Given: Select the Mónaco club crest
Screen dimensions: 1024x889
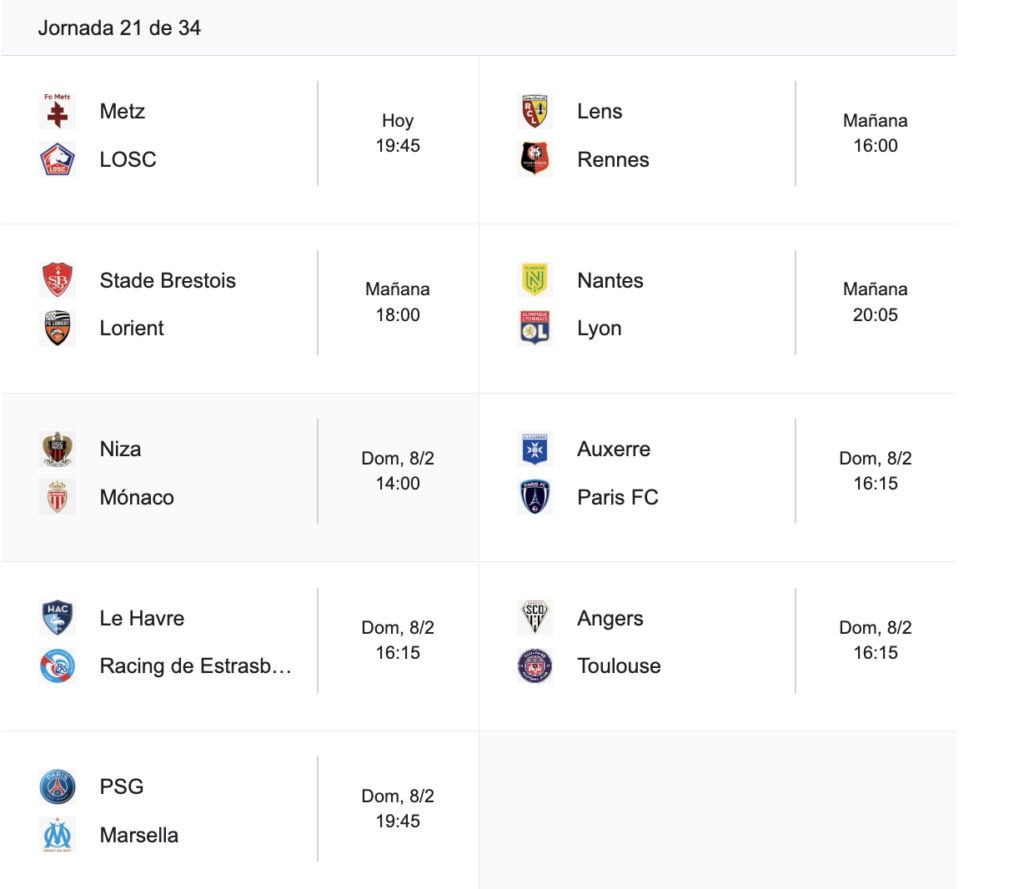Looking at the screenshot, I should point(57,497).
